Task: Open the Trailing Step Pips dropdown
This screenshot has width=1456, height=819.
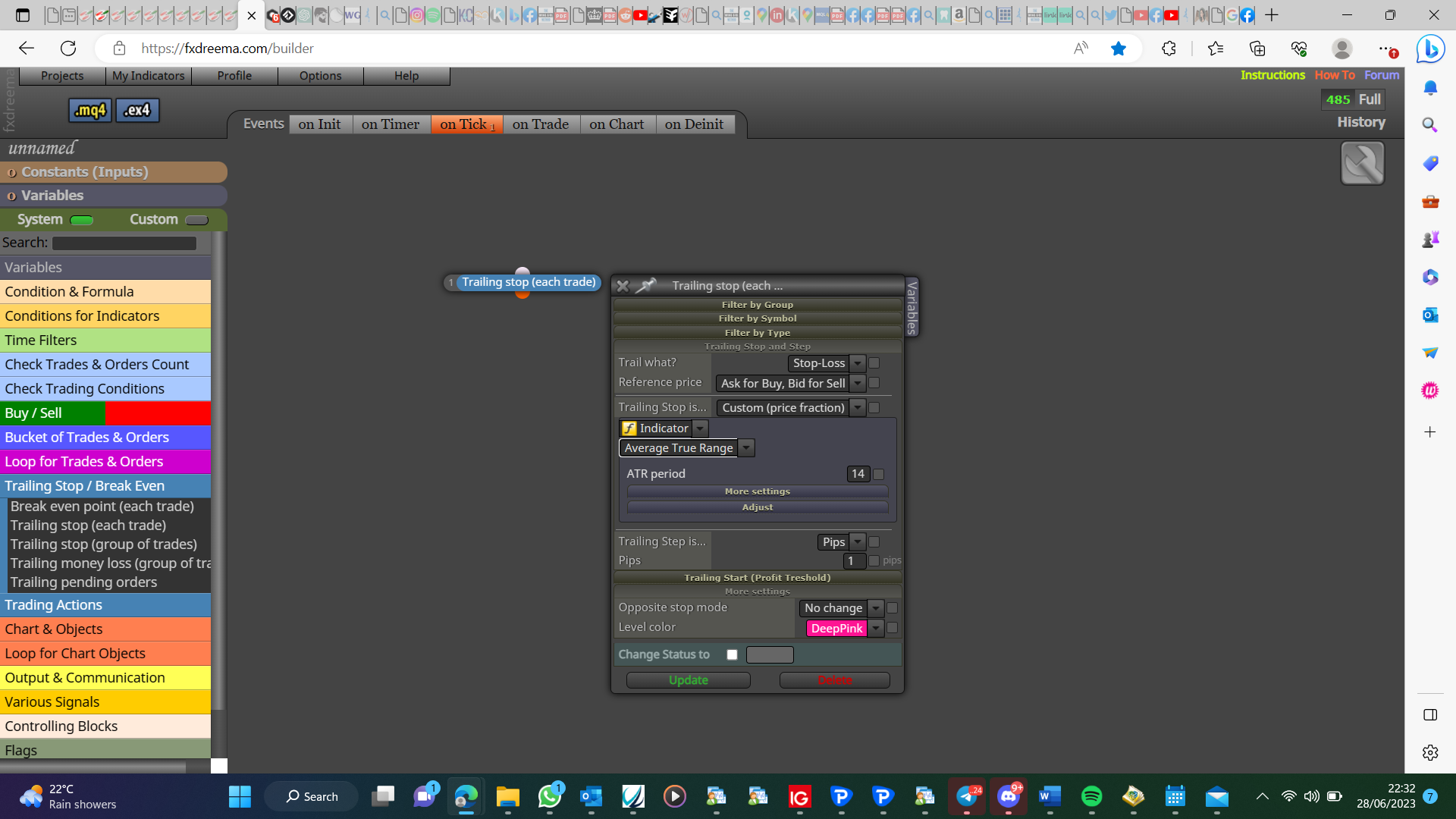Action: pos(841,541)
